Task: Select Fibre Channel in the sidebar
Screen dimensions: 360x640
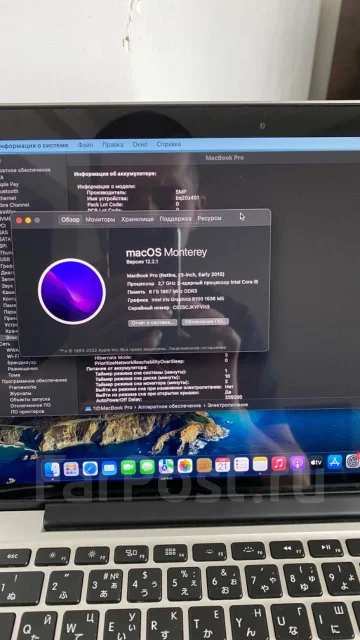Action: (15, 204)
